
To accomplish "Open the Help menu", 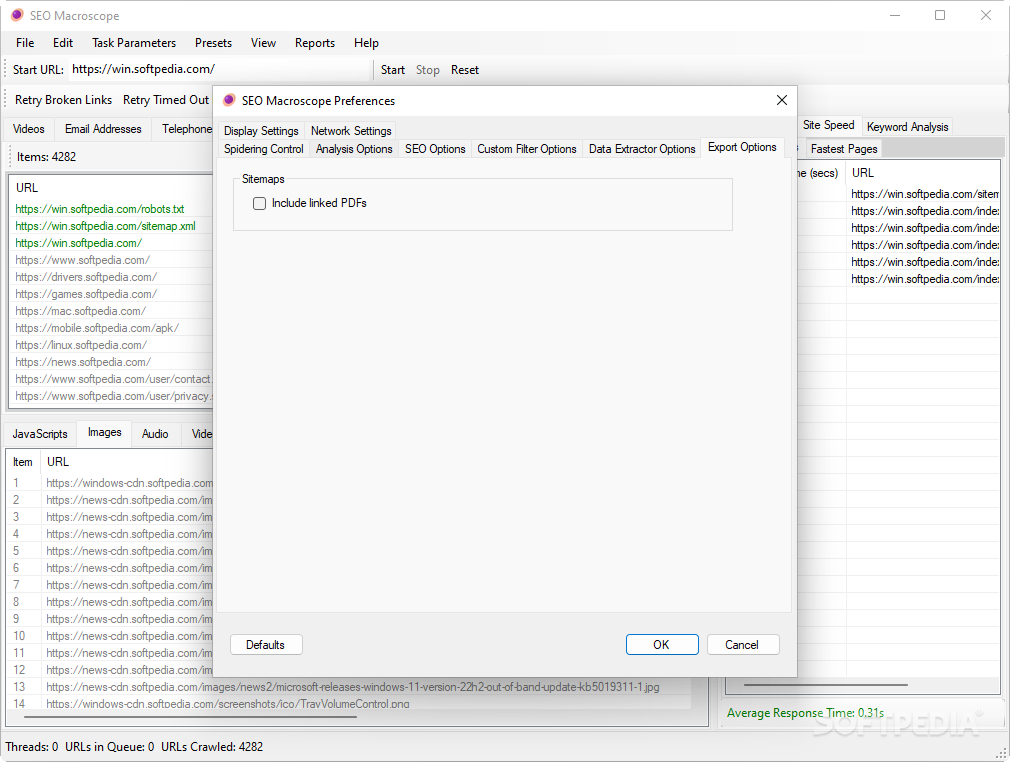I will [366, 43].
